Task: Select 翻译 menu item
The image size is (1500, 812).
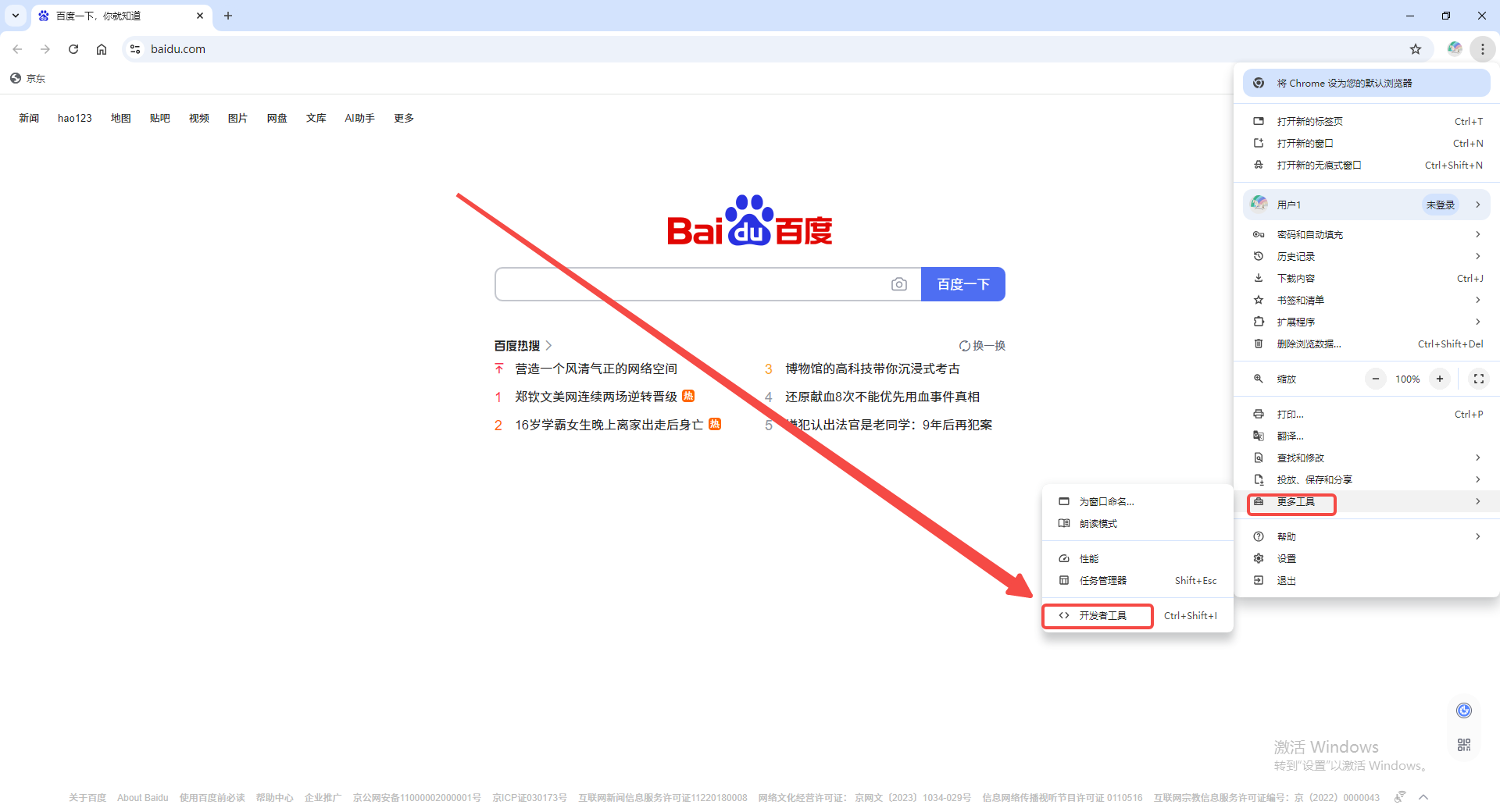Action: [1366, 436]
